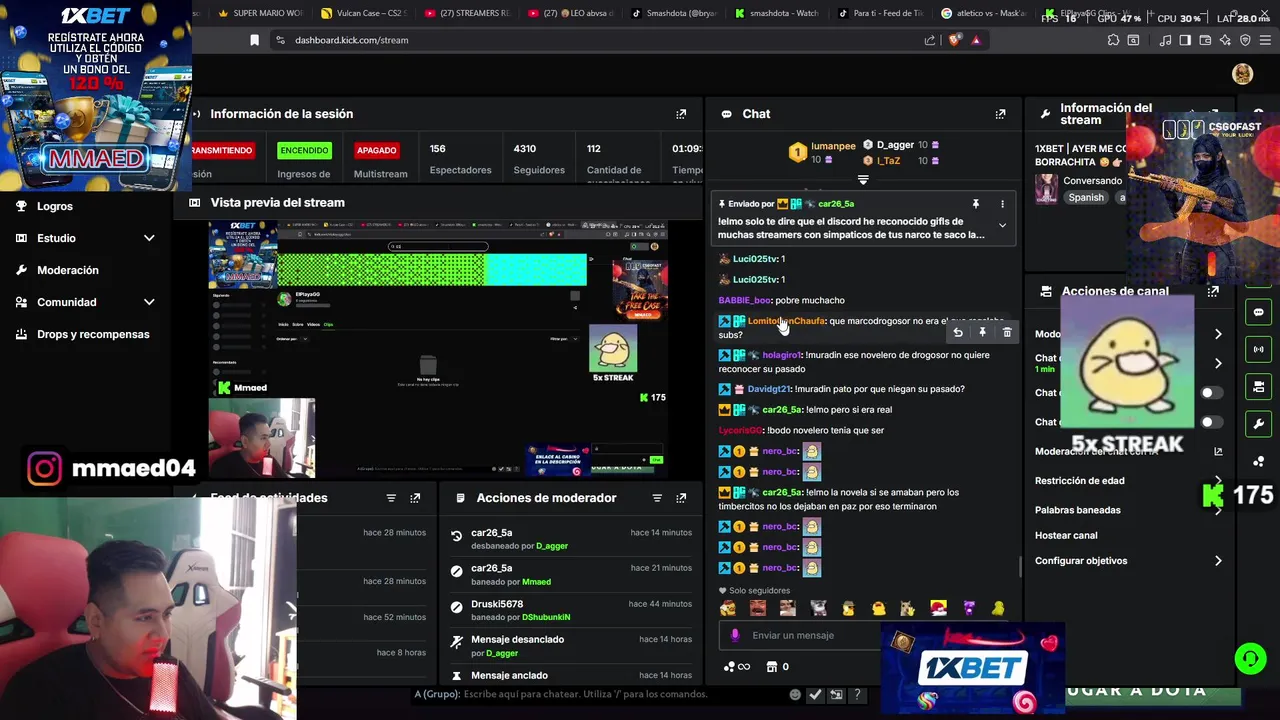The width and height of the screenshot is (1280, 720).
Task: Pop out the Acciones de canal panel
Action: [1213, 291]
